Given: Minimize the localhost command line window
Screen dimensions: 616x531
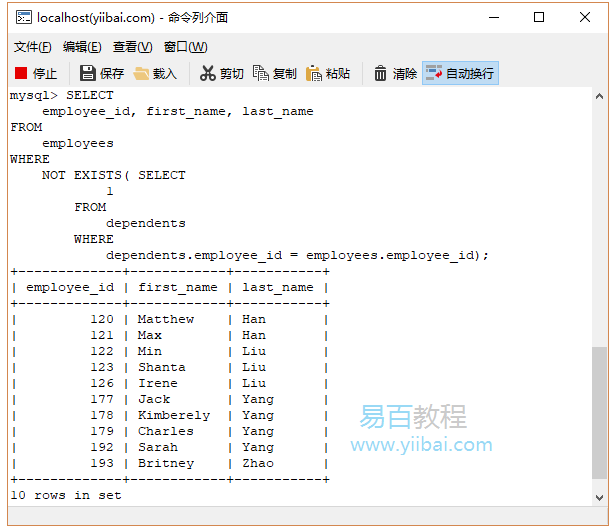Looking at the screenshot, I should 493,17.
